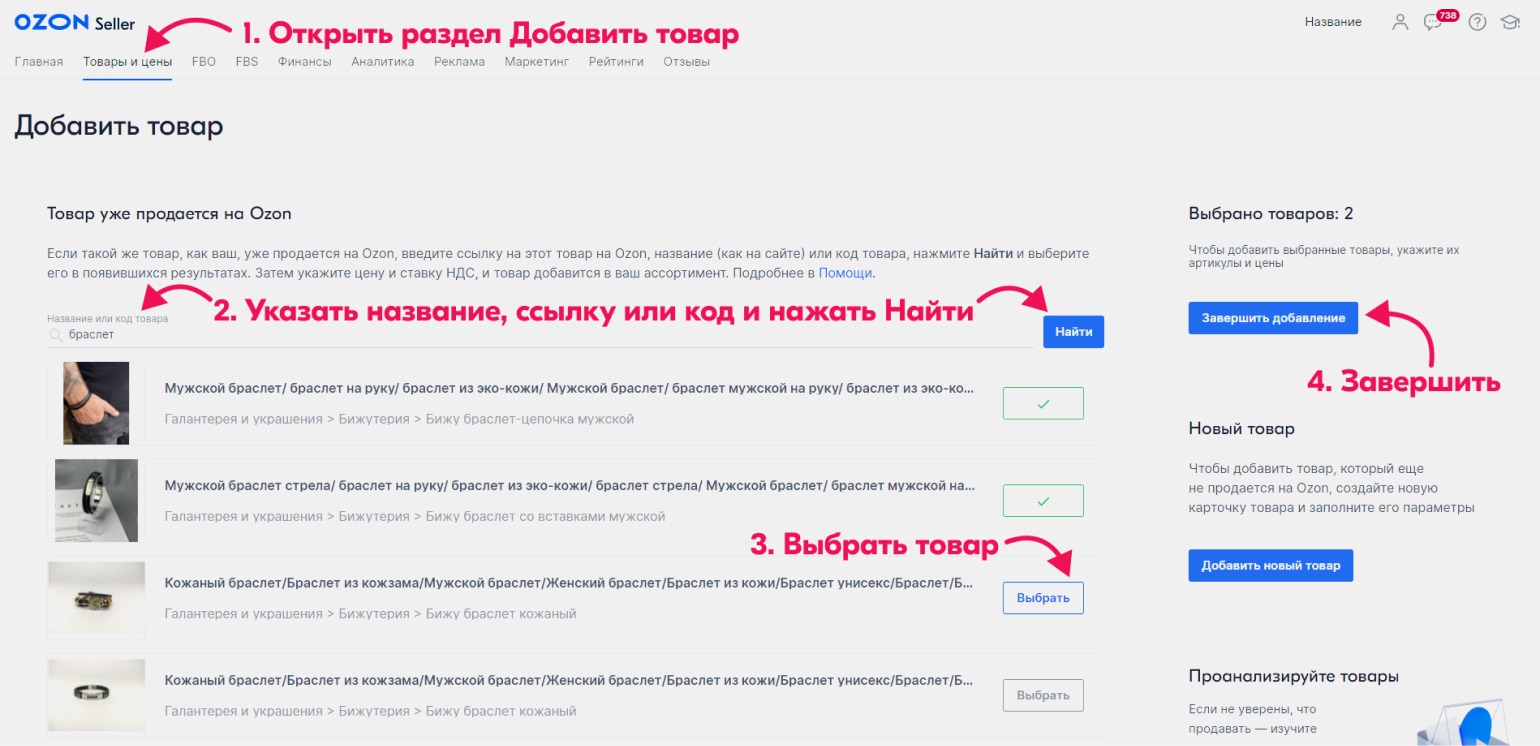The image size is (1540, 746).
Task: Click 'Выбрано товаров: 2' heading
Action: point(1271,213)
